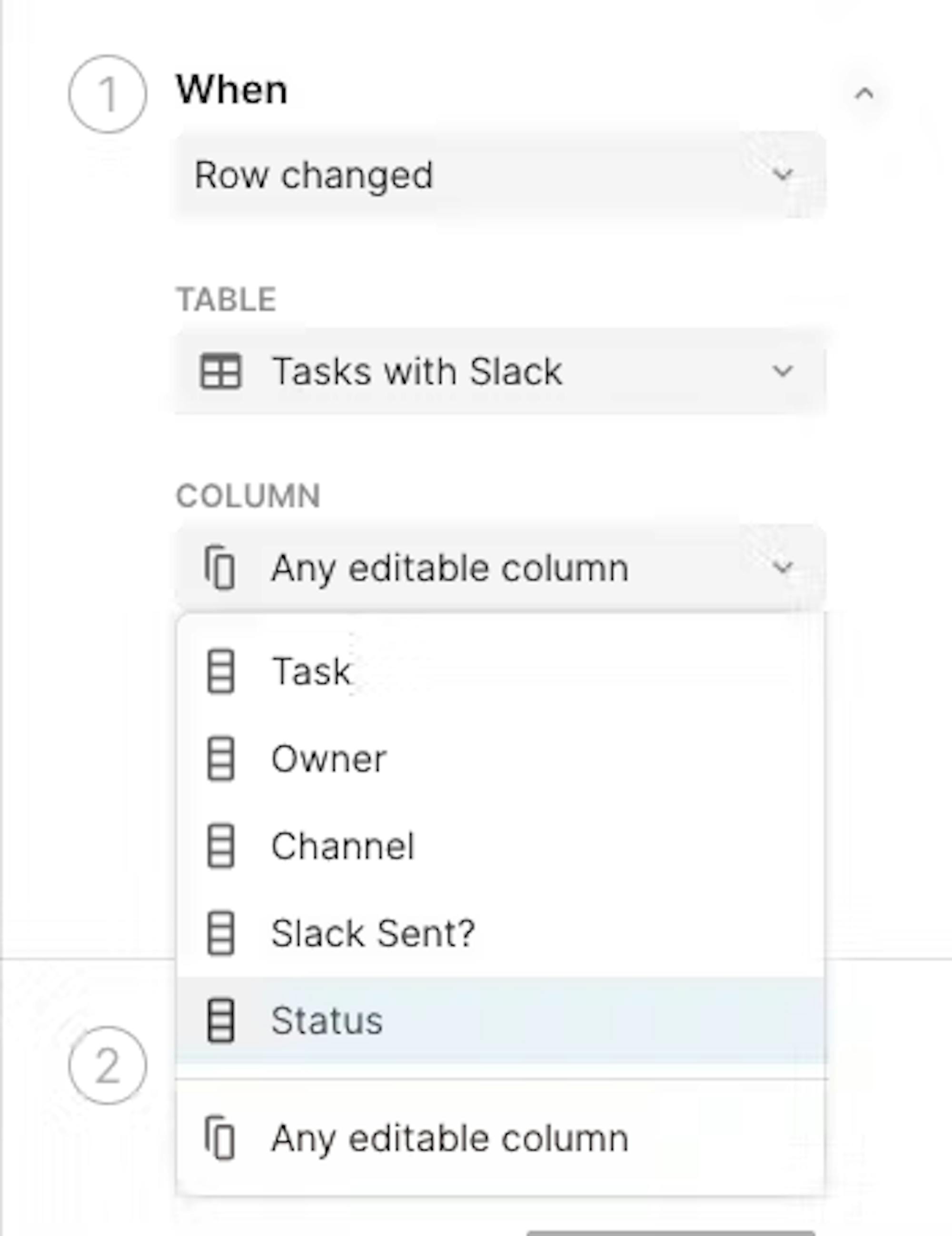Image resolution: width=952 pixels, height=1236 pixels.
Task: Click the step 2 circle marker
Action: (108, 1066)
